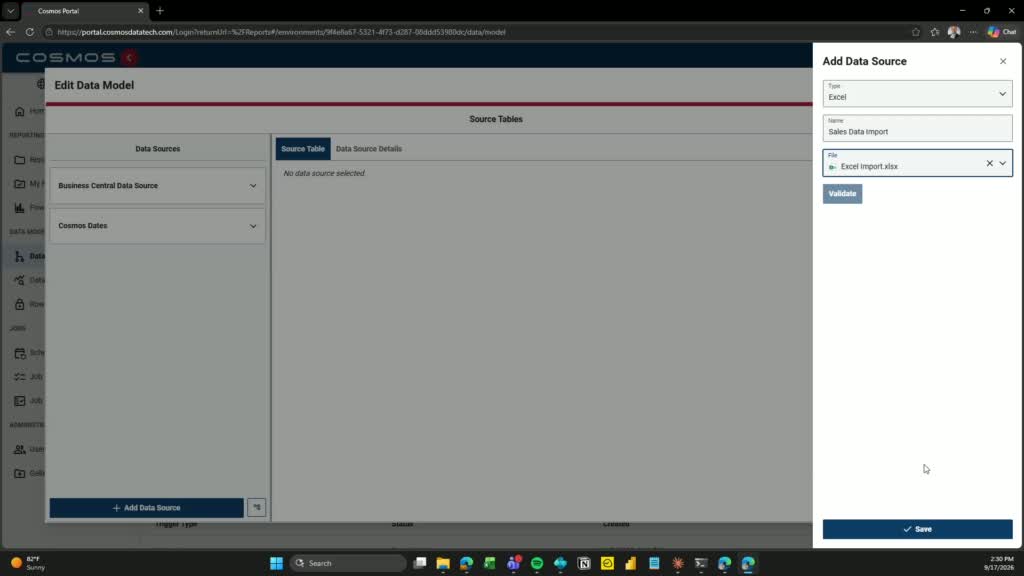Viewport: 1024px width, 576px height.
Task: Bookmark this page with the star icon
Action: click(916, 32)
